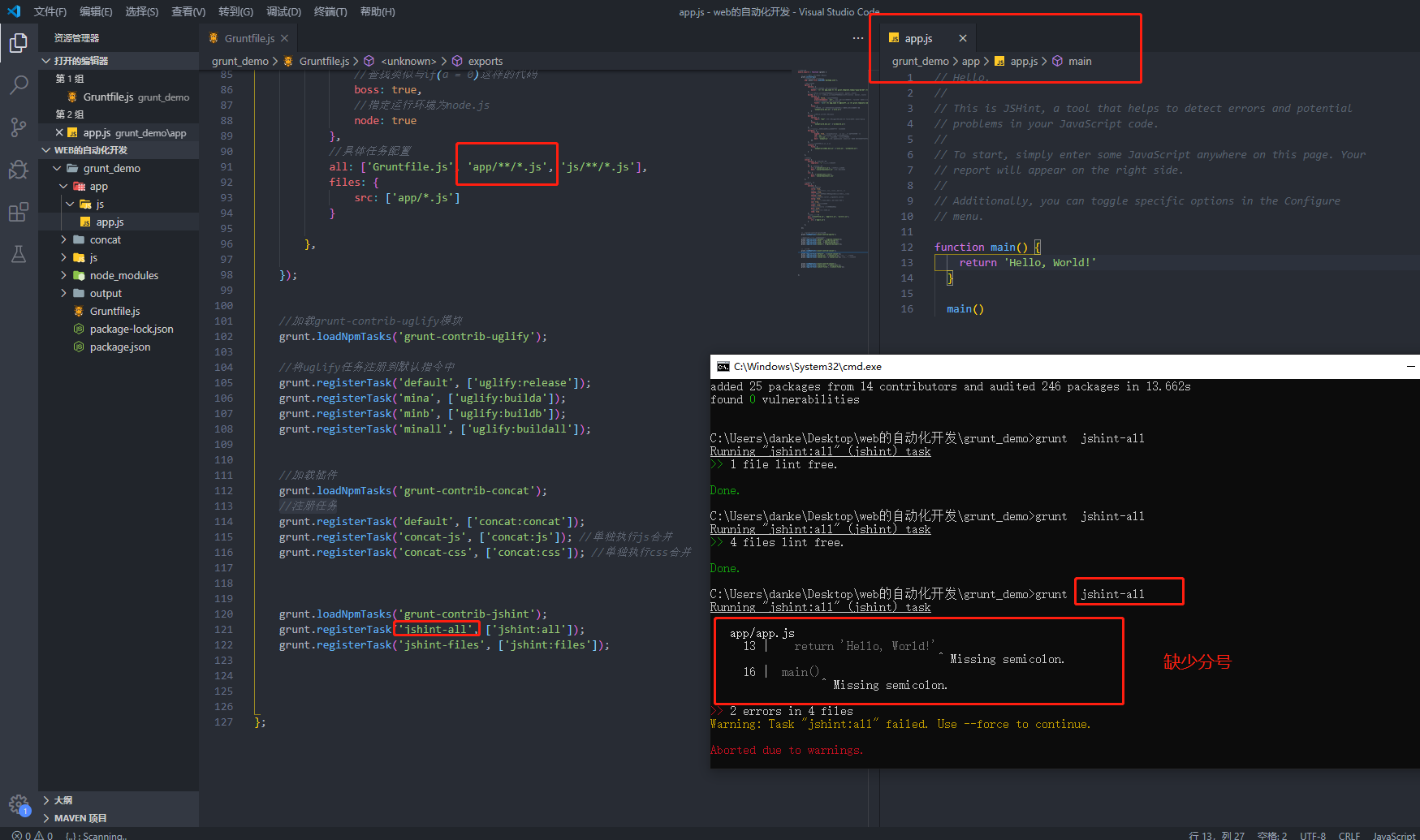Click the exports breadcrumb in Gruntfile.js editor
Viewport: 1420px width, 840px height.
[486, 61]
